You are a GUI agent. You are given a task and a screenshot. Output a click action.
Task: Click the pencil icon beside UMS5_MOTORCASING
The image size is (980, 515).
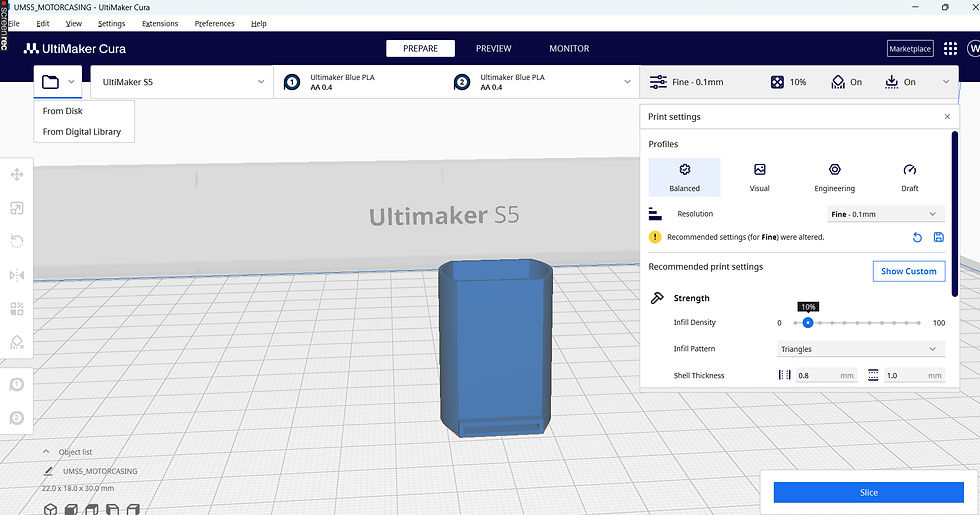pos(48,471)
